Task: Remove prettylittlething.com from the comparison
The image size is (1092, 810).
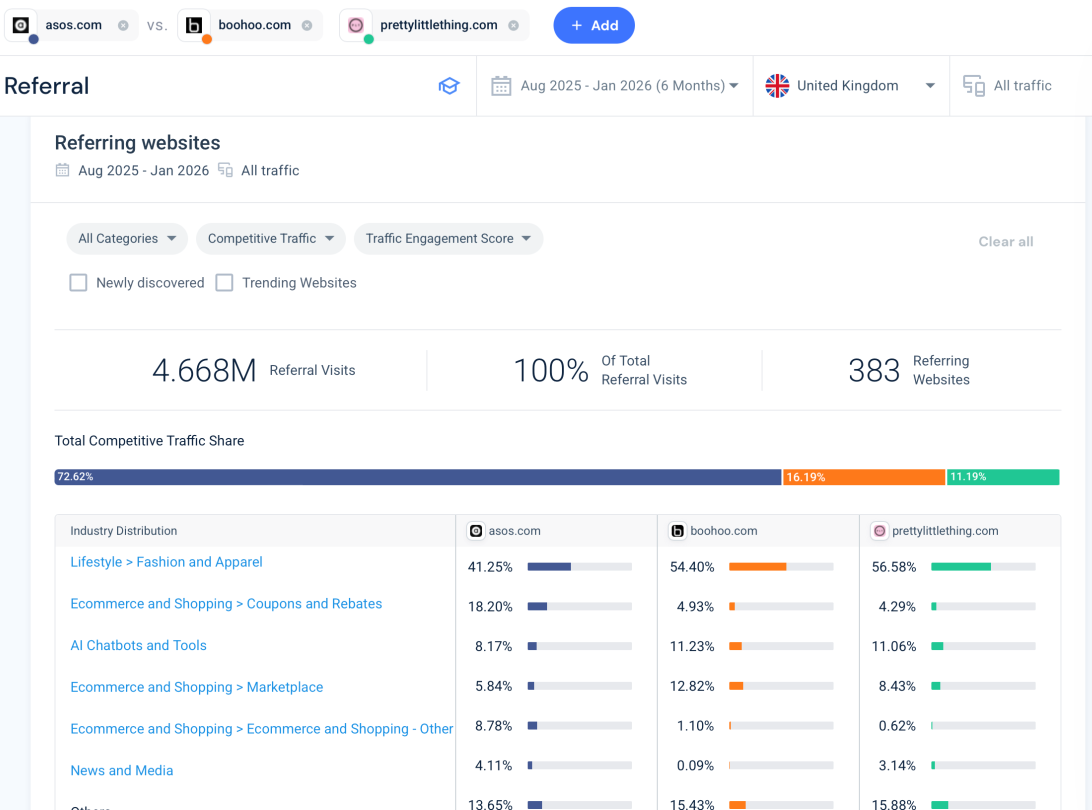Action: 513,25
